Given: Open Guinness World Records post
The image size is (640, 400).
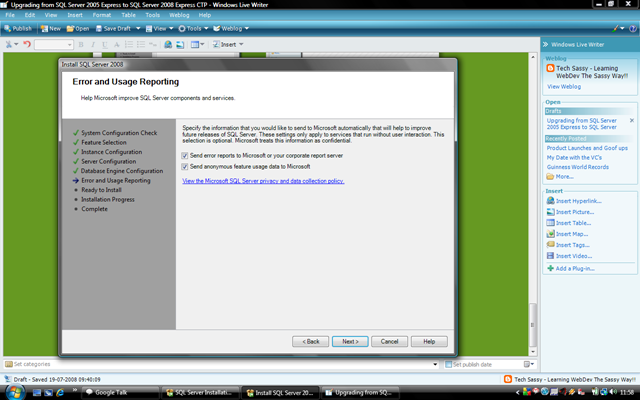Looking at the screenshot, I should 578,167.
